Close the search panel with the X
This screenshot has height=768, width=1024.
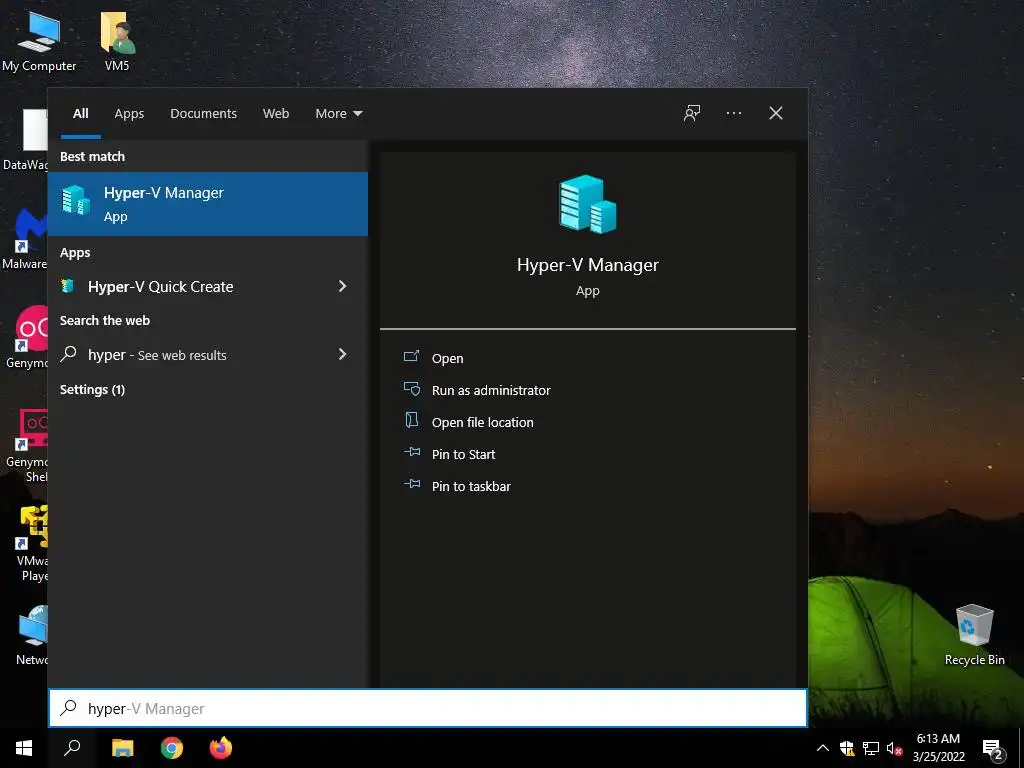click(776, 113)
